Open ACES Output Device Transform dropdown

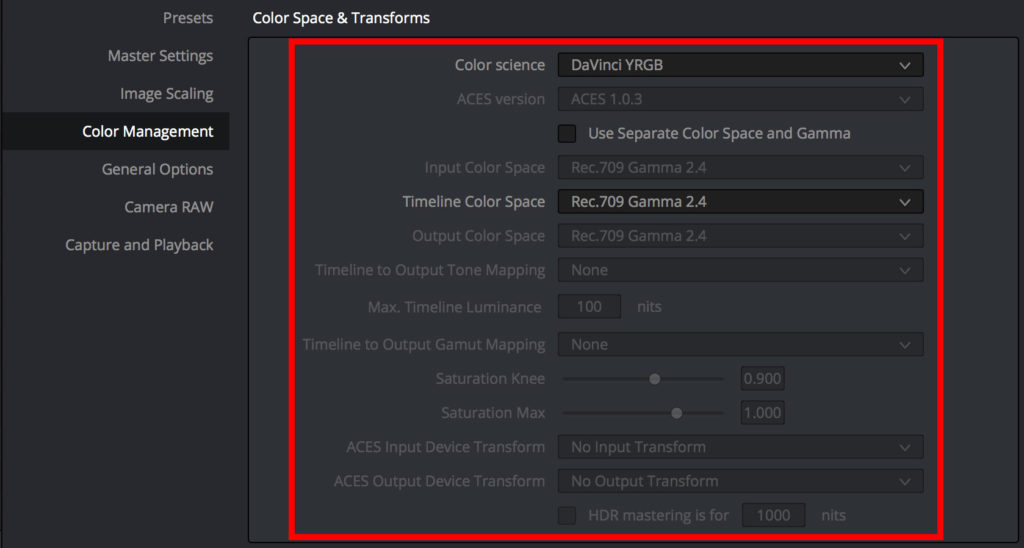(x=741, y=481)
